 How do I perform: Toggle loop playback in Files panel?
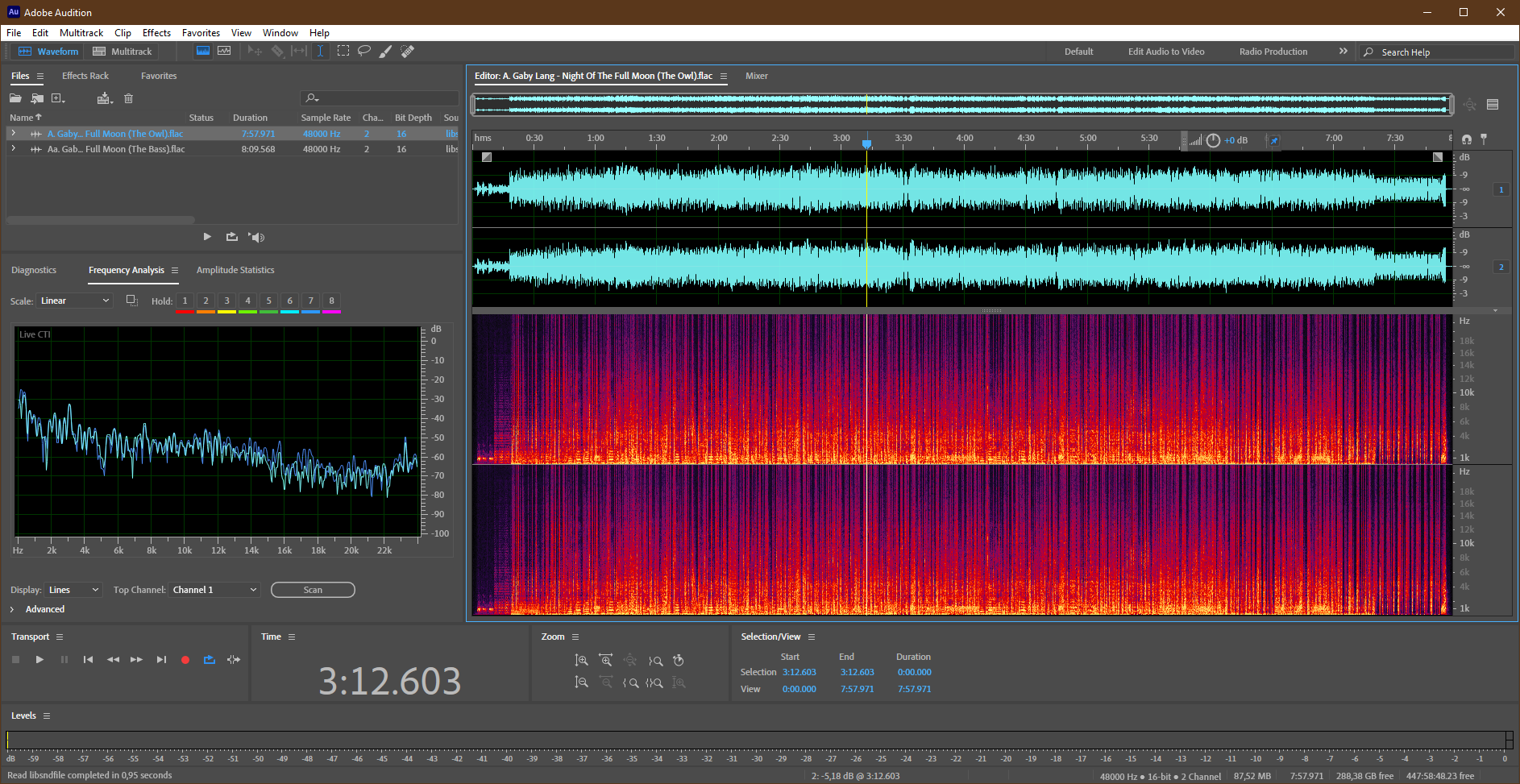coord(232,237)
